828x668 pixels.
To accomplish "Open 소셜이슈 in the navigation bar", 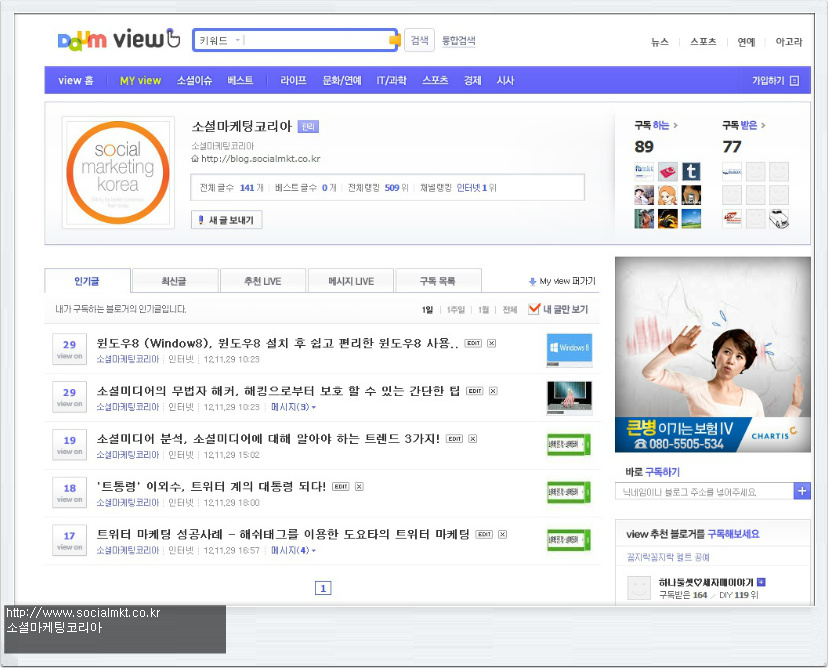I will pyautogui.click(x=194, y=81).
